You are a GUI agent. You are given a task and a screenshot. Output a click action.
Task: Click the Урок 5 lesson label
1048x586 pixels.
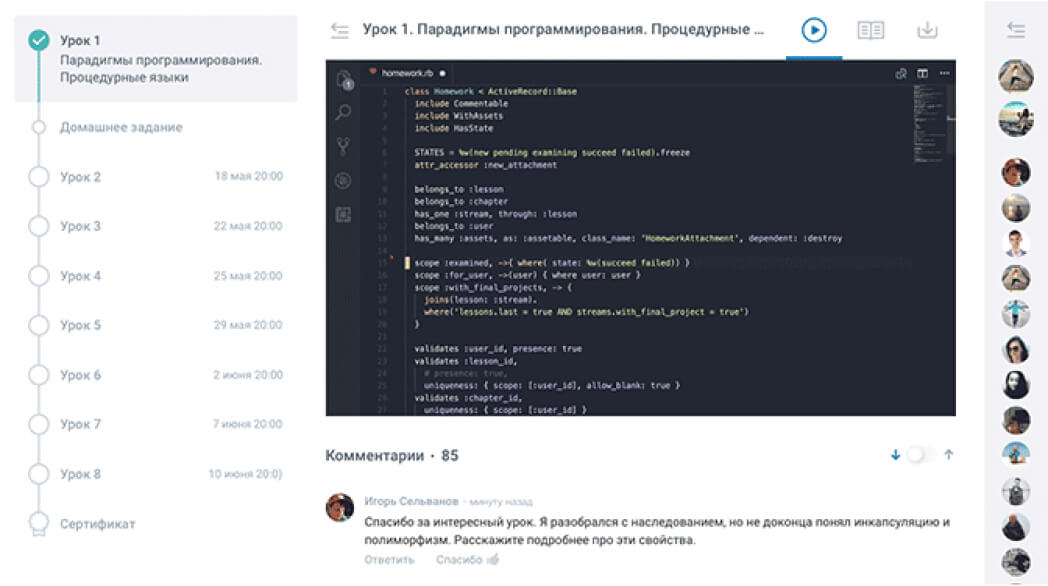tap(80, 325)
